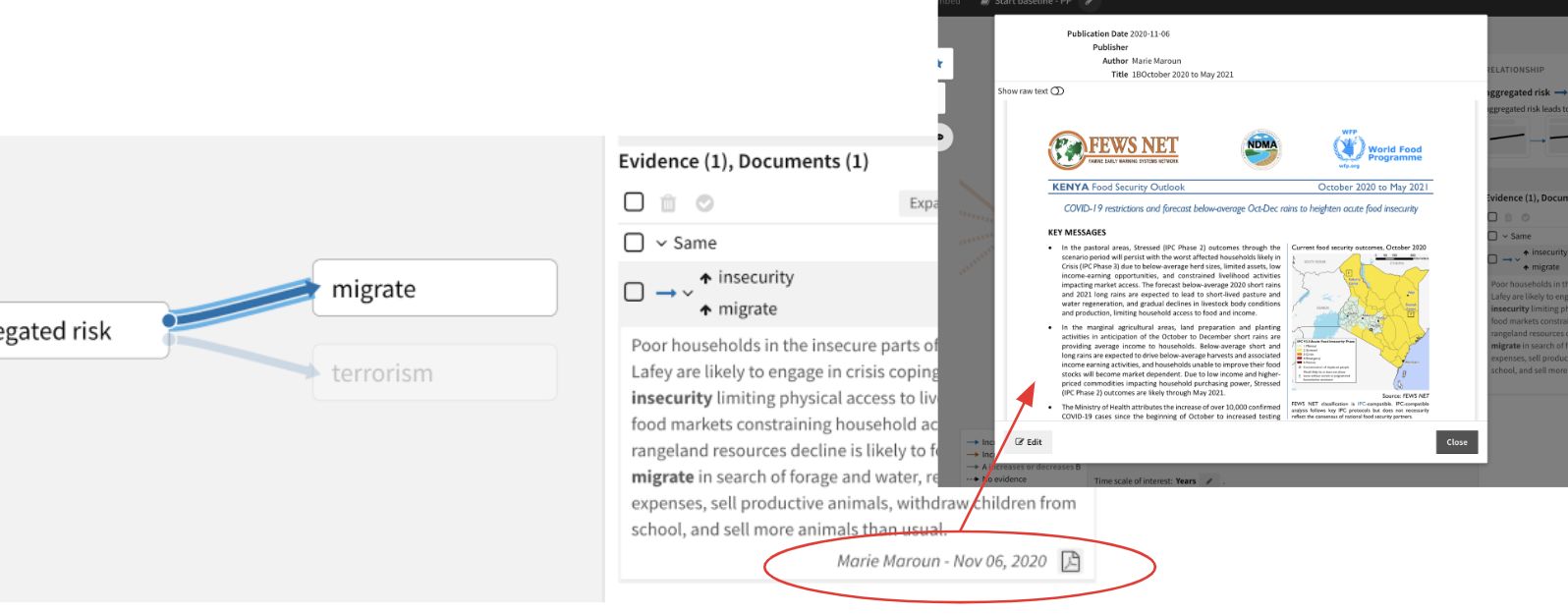1568x615 pixels.
Task: Click the FEWS NET logo in document
Action: (1113, 149)
